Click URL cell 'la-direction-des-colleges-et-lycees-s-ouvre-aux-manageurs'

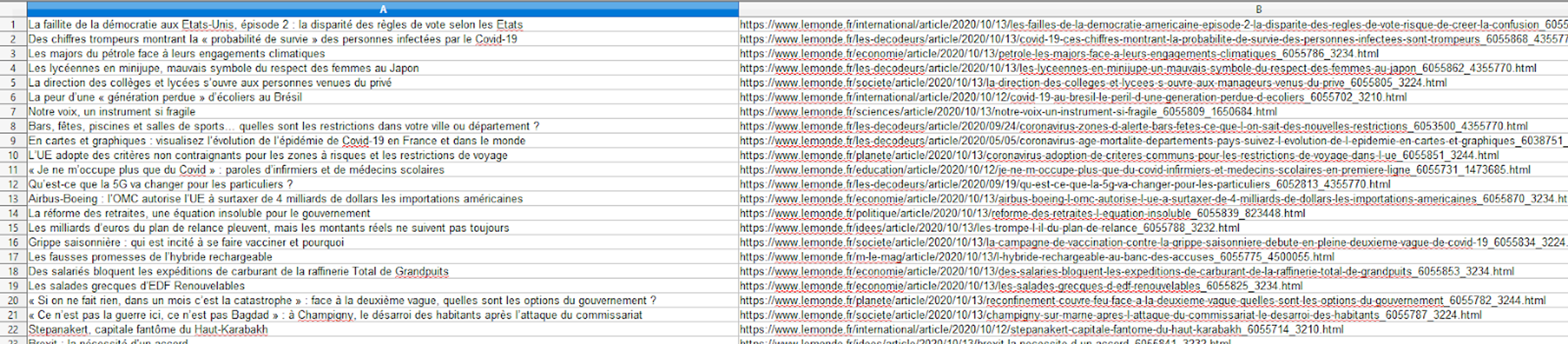(1154, 83)
